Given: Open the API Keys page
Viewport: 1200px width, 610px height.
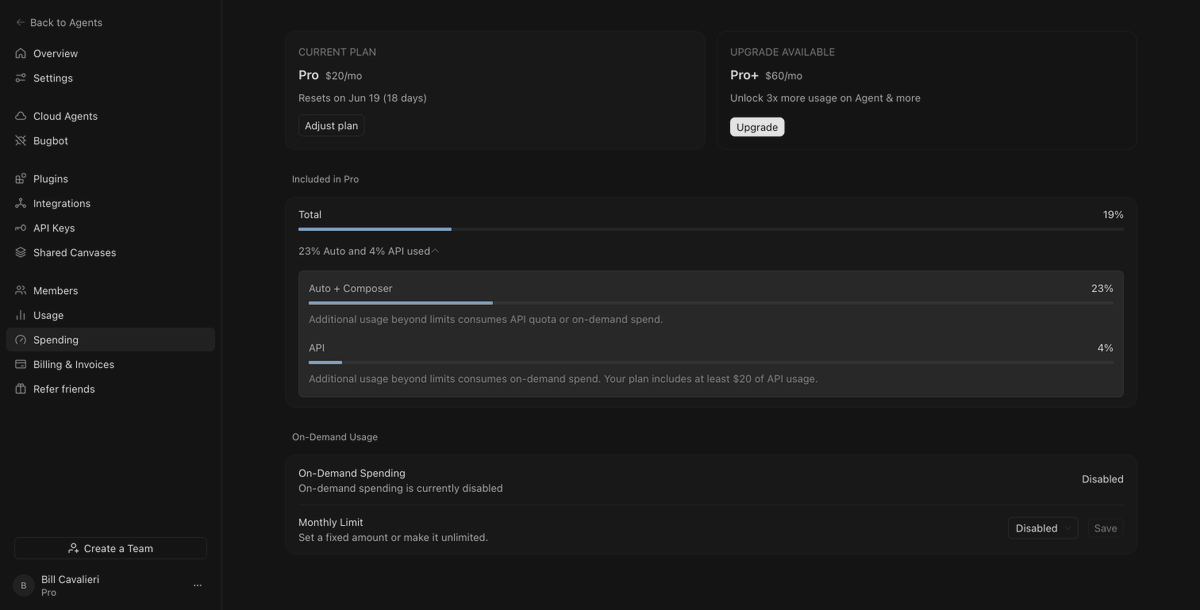Looking at the screenshot, I should coord(110,228).
